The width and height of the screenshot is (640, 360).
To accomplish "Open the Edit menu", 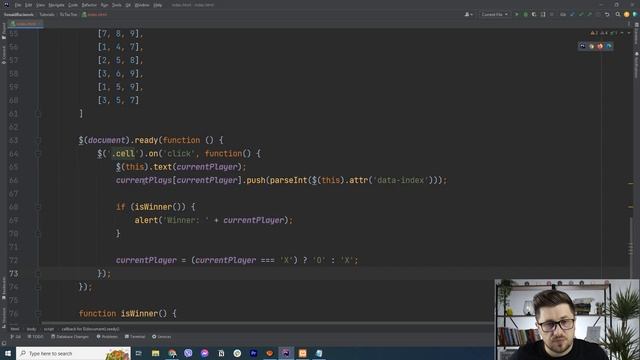I will point(28,5).
